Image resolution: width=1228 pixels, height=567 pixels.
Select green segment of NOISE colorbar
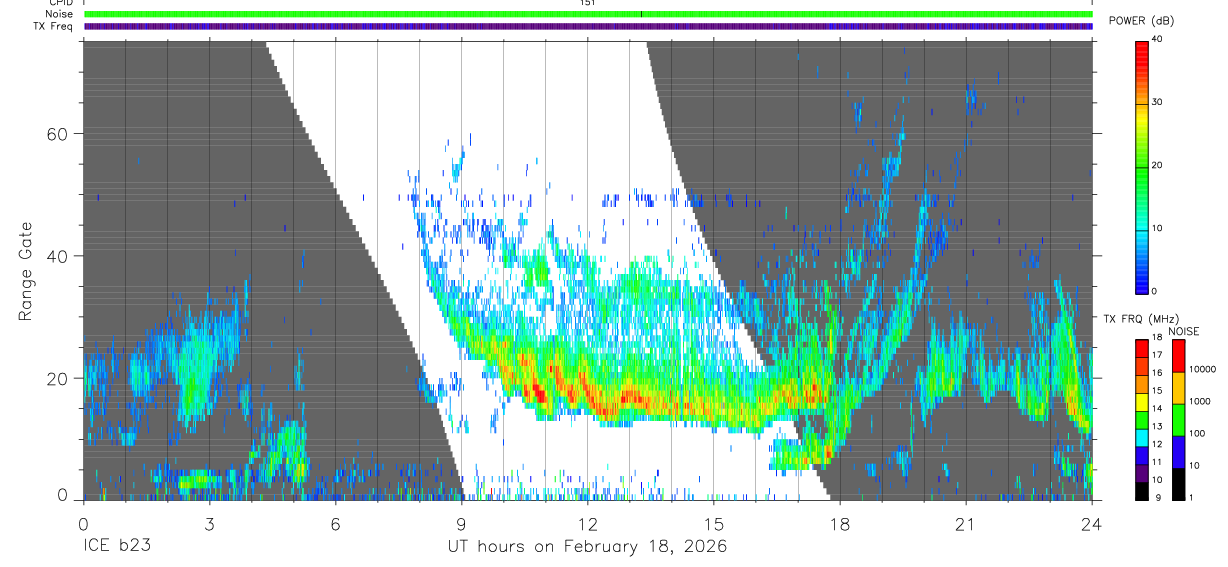pos(1178,420)
